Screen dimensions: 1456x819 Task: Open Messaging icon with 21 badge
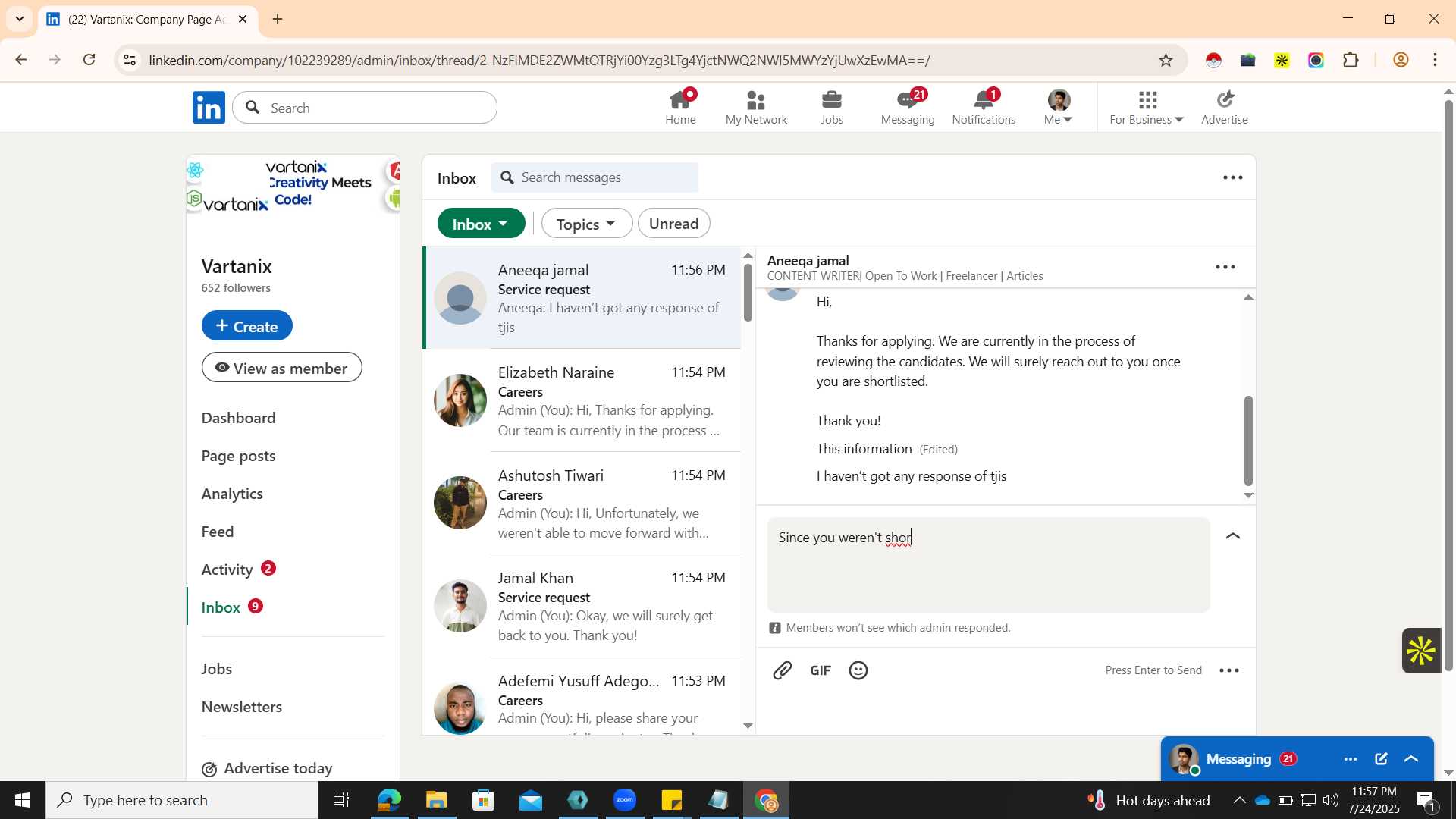click(x=908, y=107)
